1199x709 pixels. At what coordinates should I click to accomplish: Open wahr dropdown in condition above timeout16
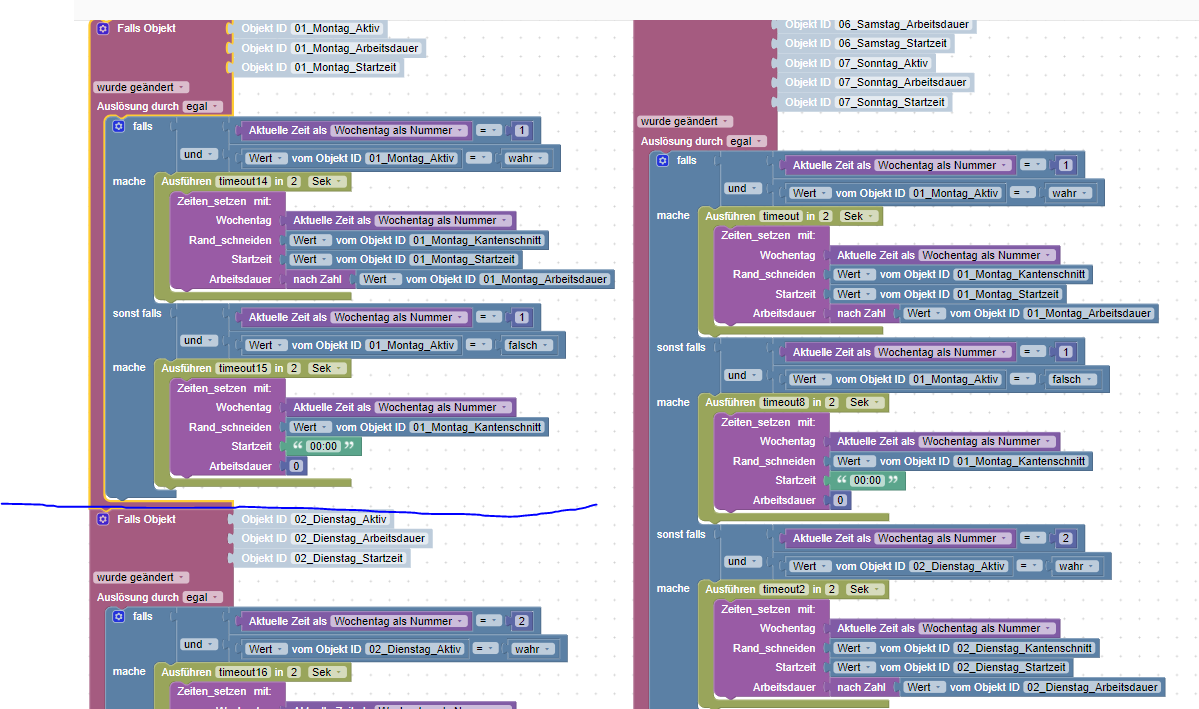point(533,649)
